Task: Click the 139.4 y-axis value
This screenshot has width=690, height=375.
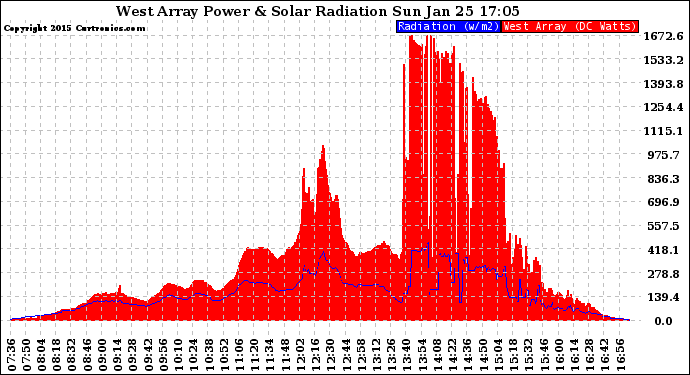Action: pos(663,298)
